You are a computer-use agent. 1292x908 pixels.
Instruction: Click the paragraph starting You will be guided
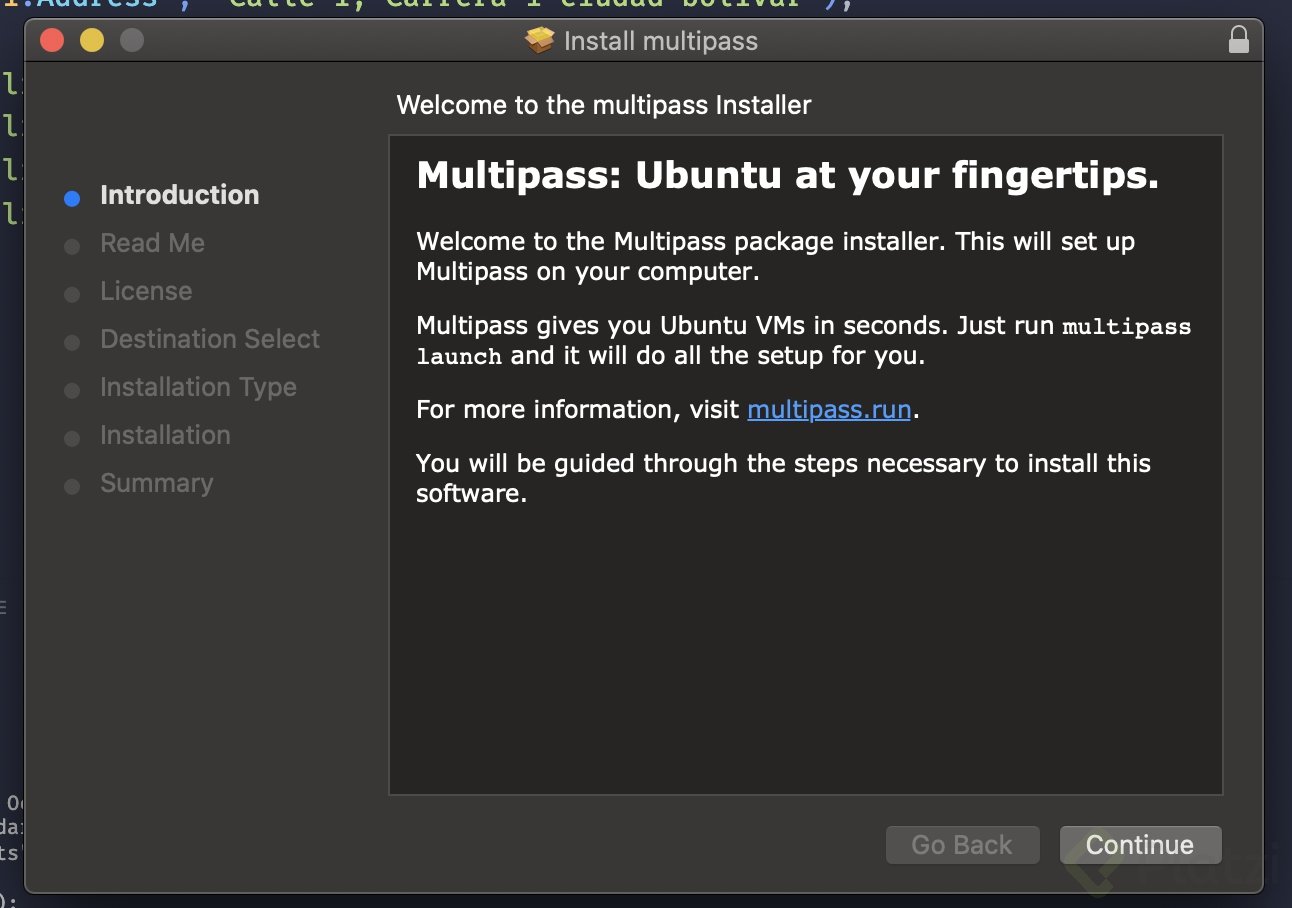point(783,477)
